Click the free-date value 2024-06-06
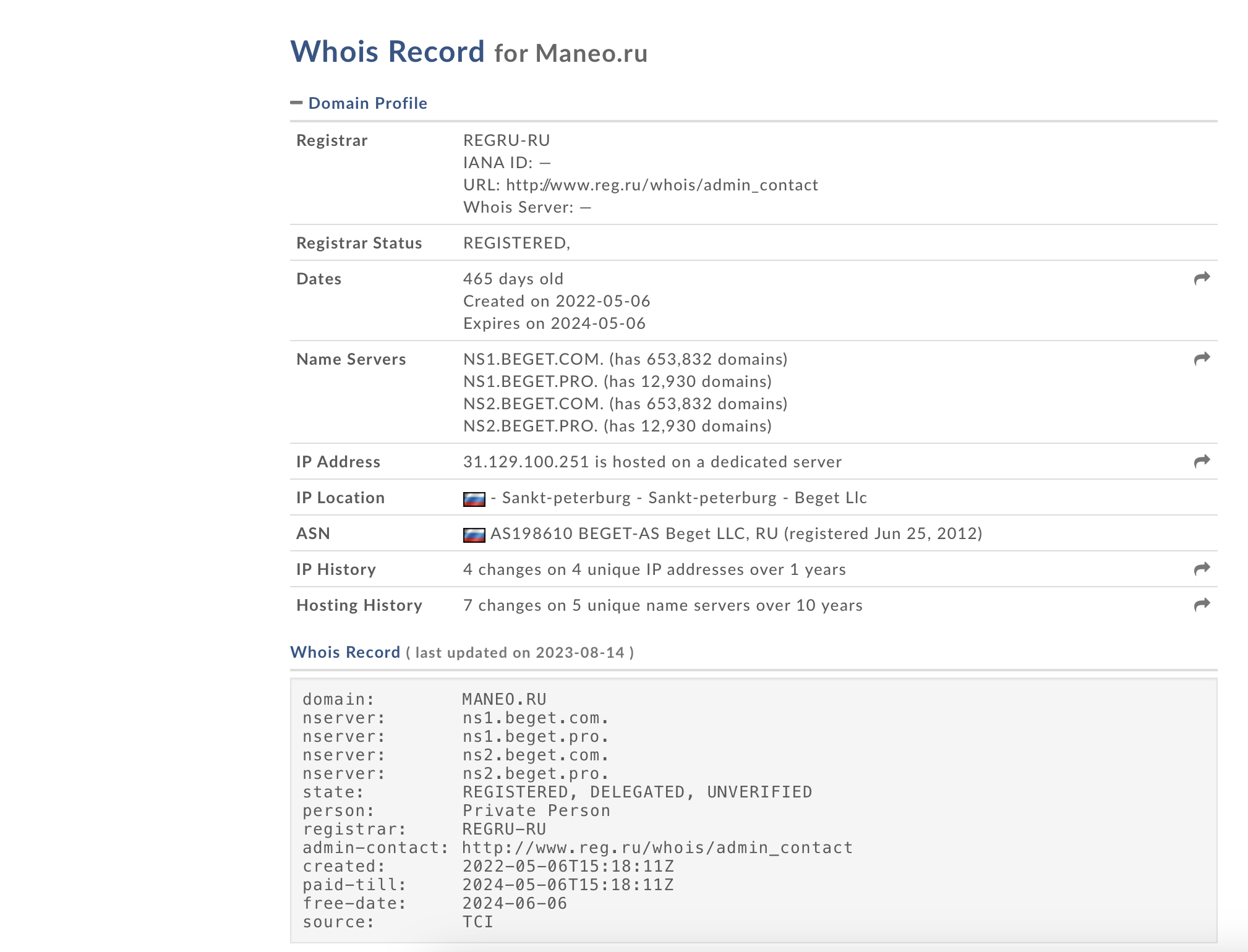The image size is (1248, 952). [x=515, y=903]
